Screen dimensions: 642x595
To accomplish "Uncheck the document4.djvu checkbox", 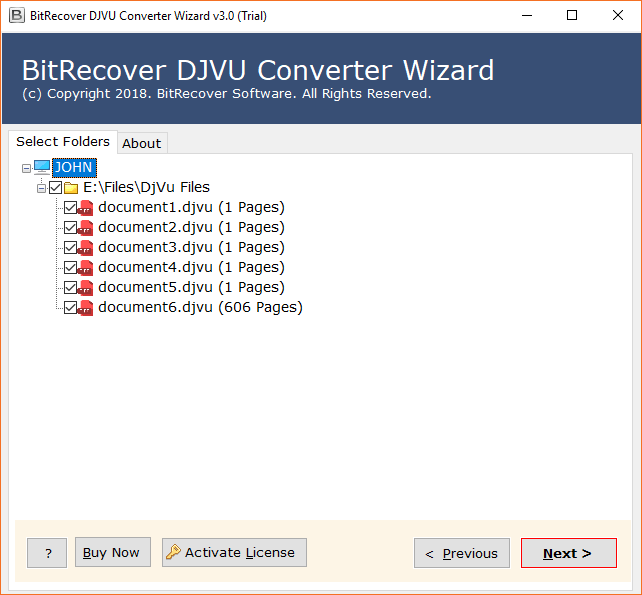I will point(70,268).
